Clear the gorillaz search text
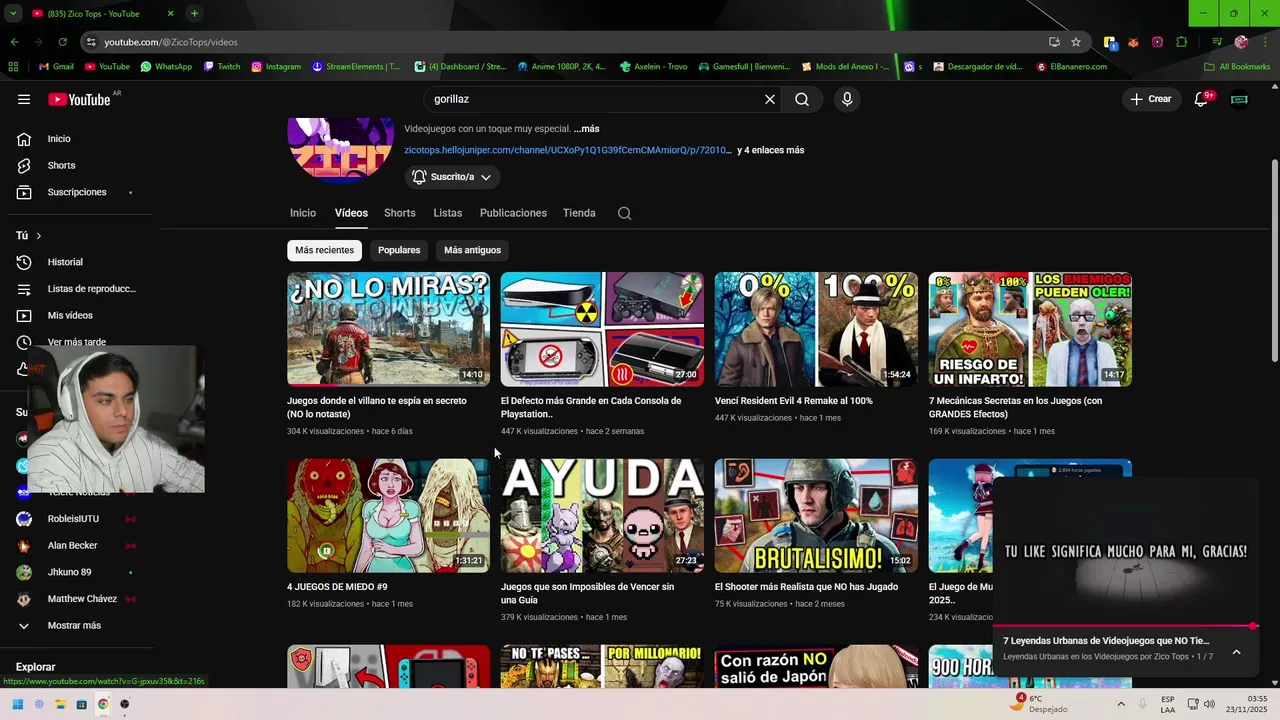 coord(770,99)
